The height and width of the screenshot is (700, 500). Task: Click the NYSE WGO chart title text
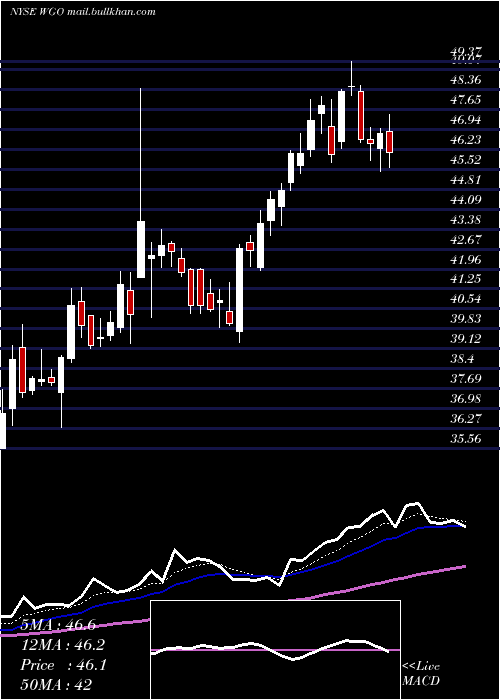pos(83,12)
